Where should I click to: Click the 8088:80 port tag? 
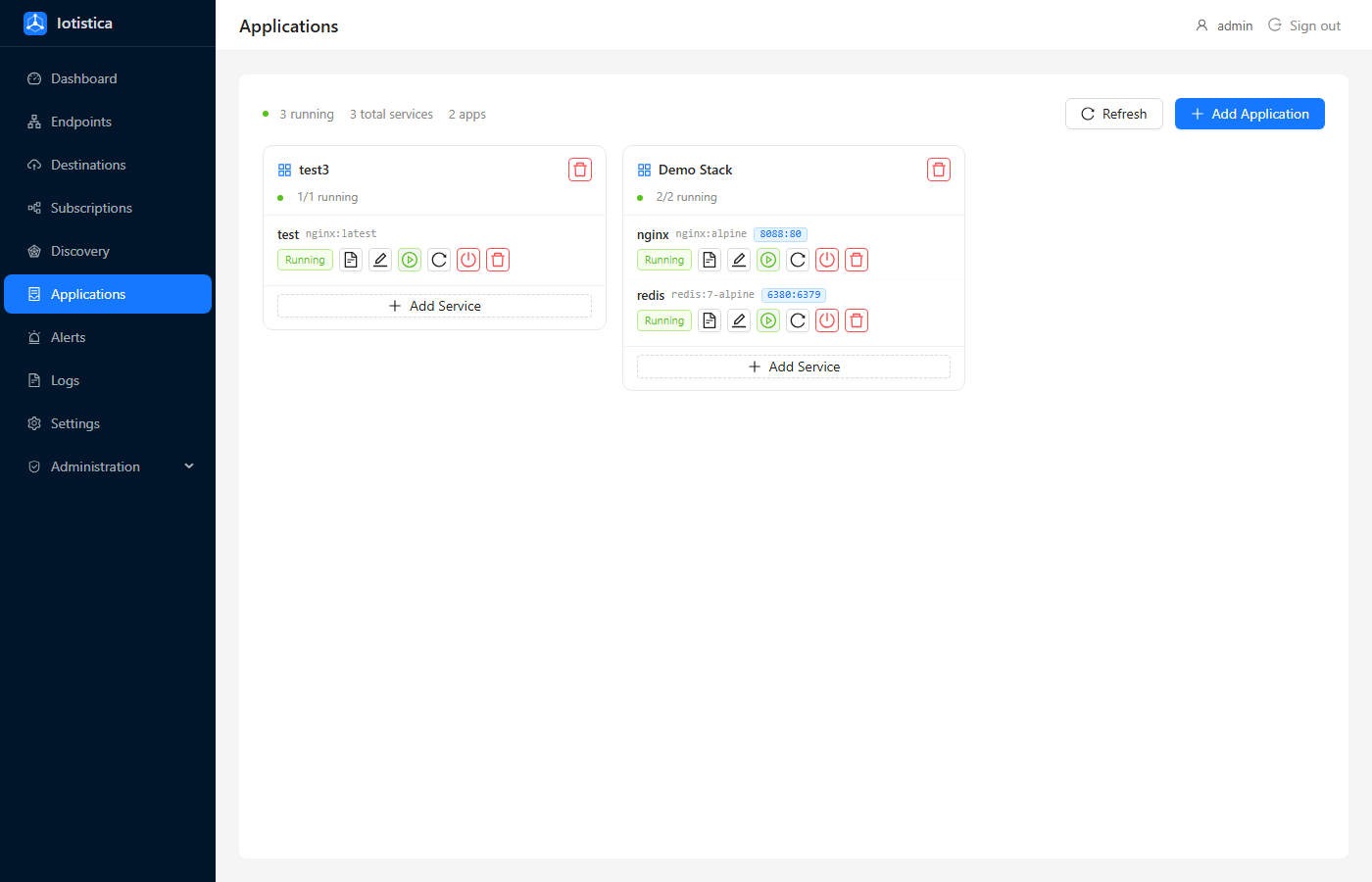pyautogui.click(x=780, y=234)
